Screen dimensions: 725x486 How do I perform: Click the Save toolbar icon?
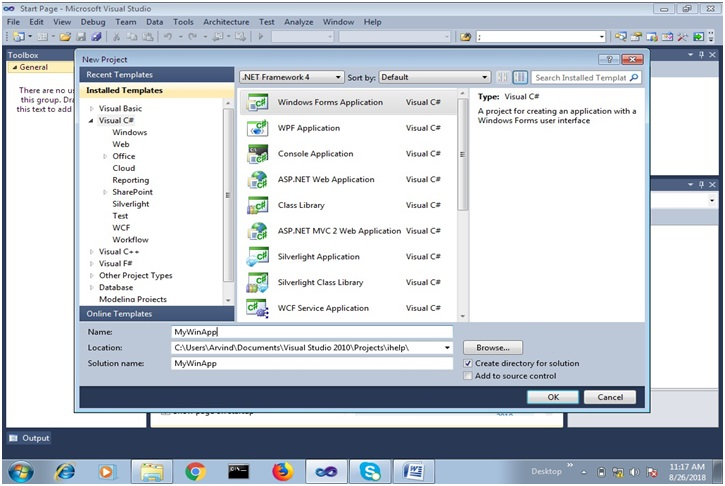coord(81,37)
